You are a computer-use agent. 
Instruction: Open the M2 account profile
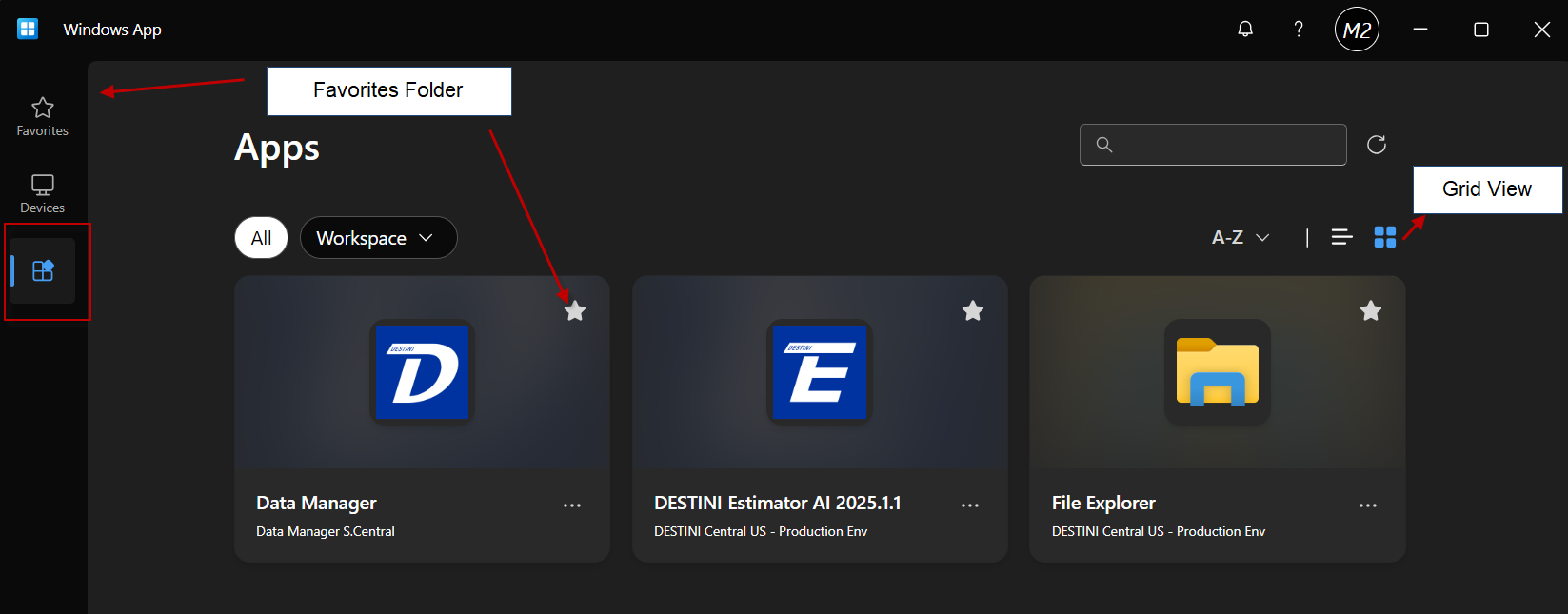(1357, 30)
